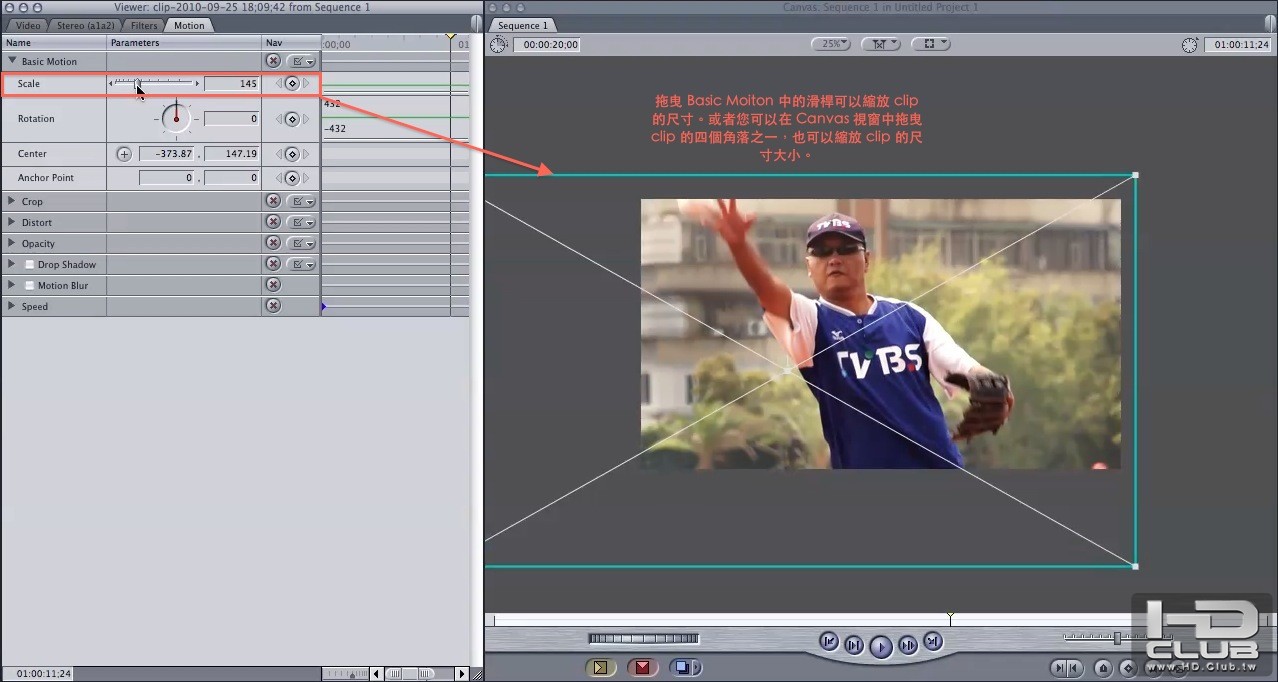Open the replace edit options arrow

point(697,667)
